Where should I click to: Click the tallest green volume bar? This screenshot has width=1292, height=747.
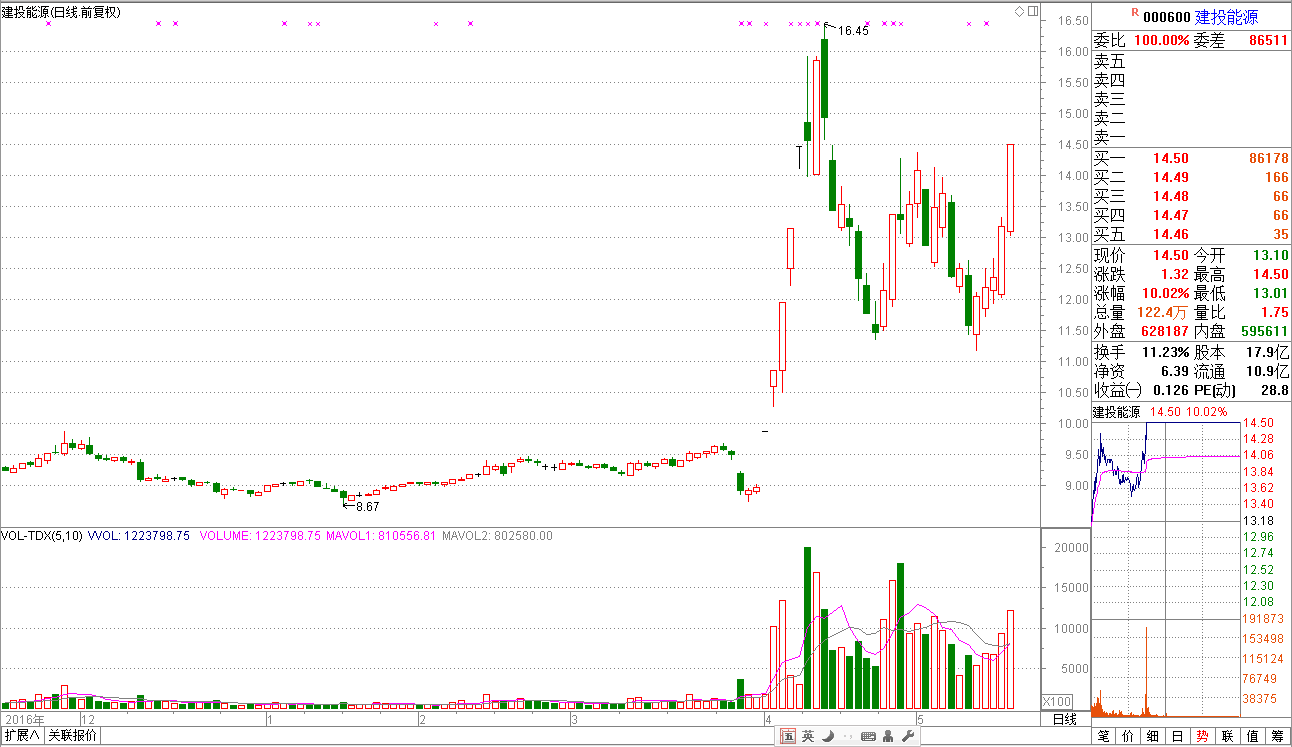pyautogui.click(x=807, y=628)
